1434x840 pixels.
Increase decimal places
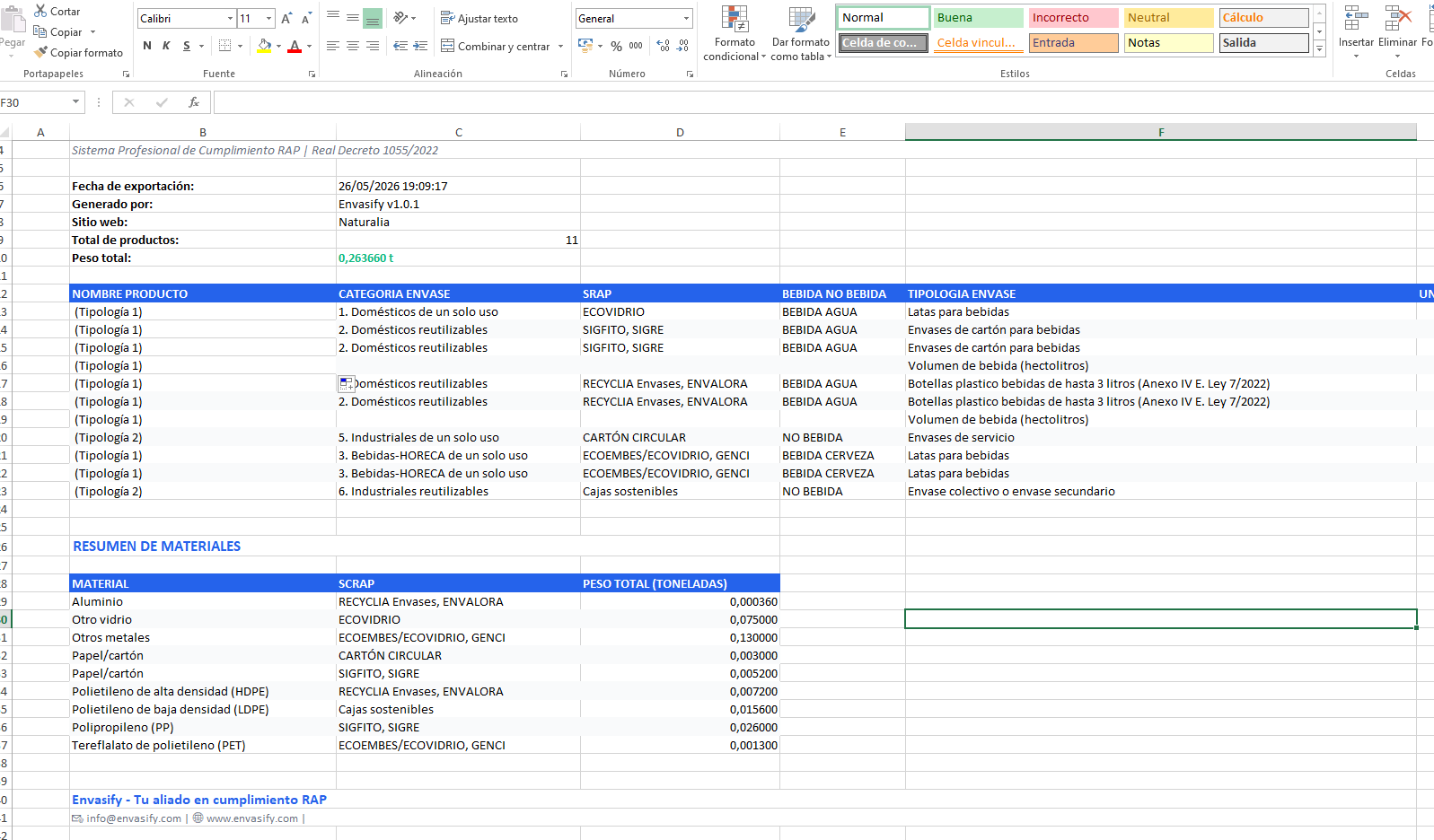pyautogui.click(x=664, y=46)
